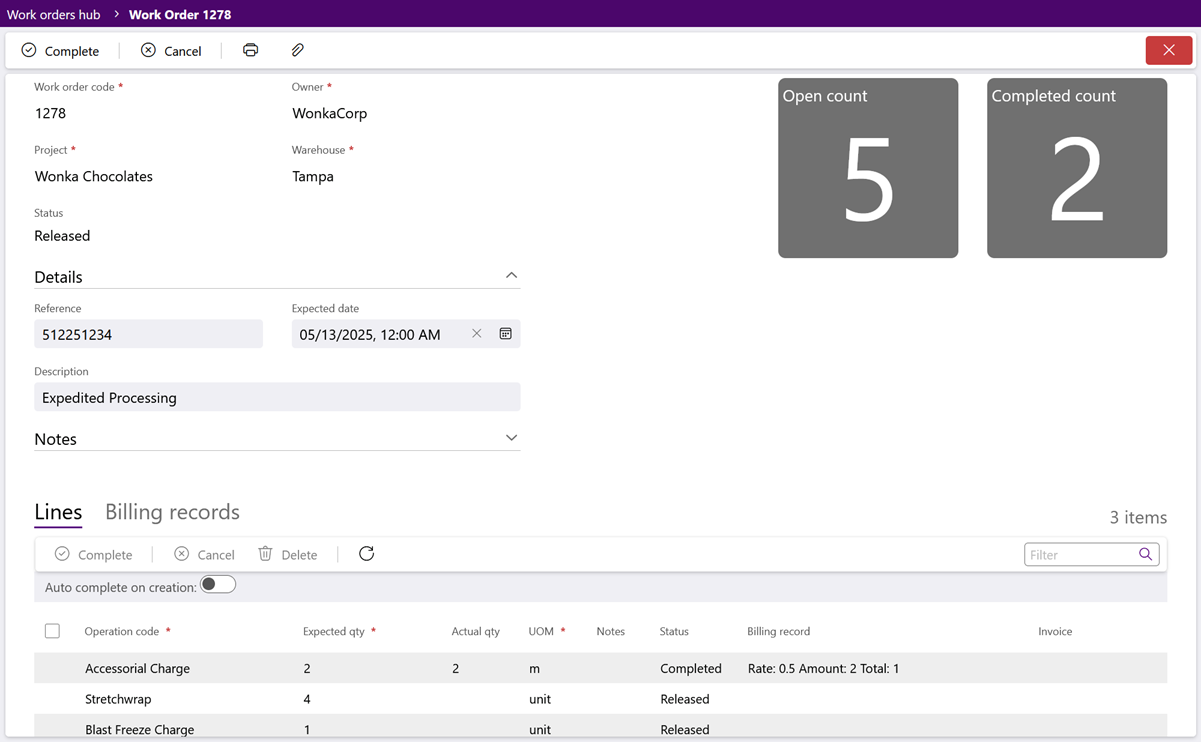The image size is (1201, 742).
Task: Click the Notes column header
Action: (x=610, y=632)
